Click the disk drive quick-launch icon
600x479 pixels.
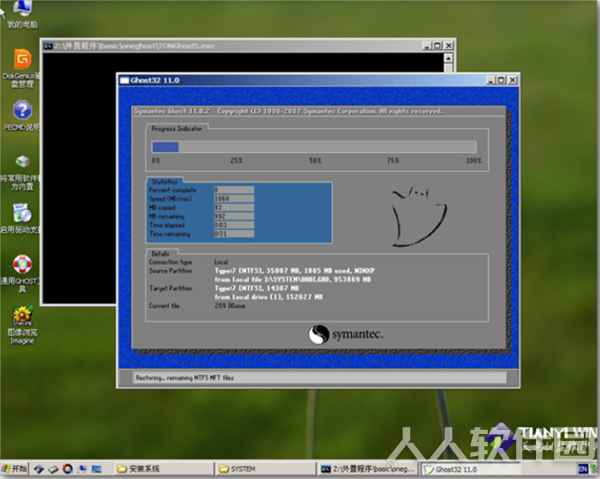pos(53,469)
